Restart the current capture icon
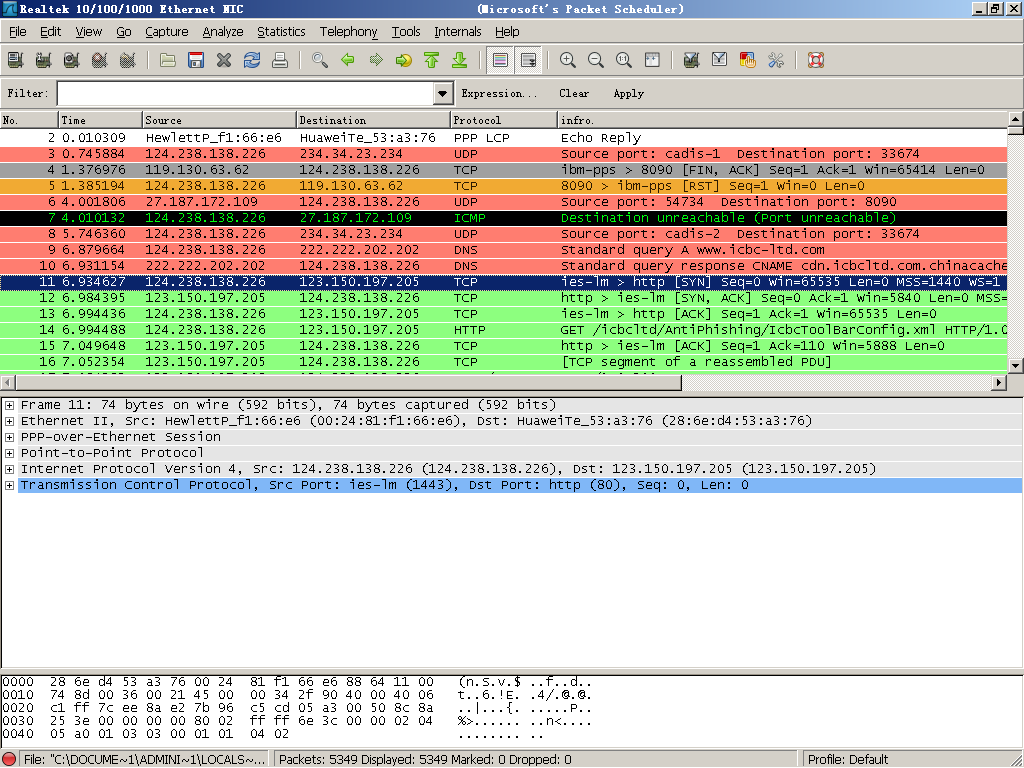The width and height of the screenshot is (1024, 768). pyautogui.click(x=127, y=60)
